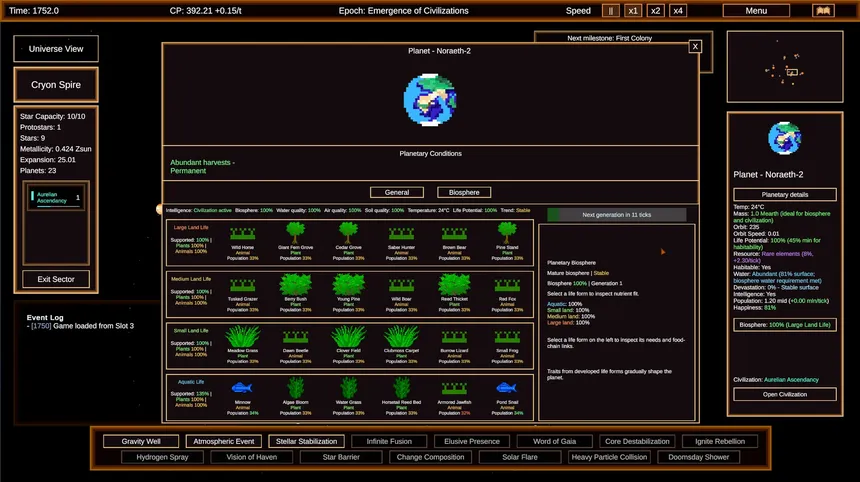Click the Open Civilization button
This screenshot has width=860, height=482.
[x=784, y=394]
